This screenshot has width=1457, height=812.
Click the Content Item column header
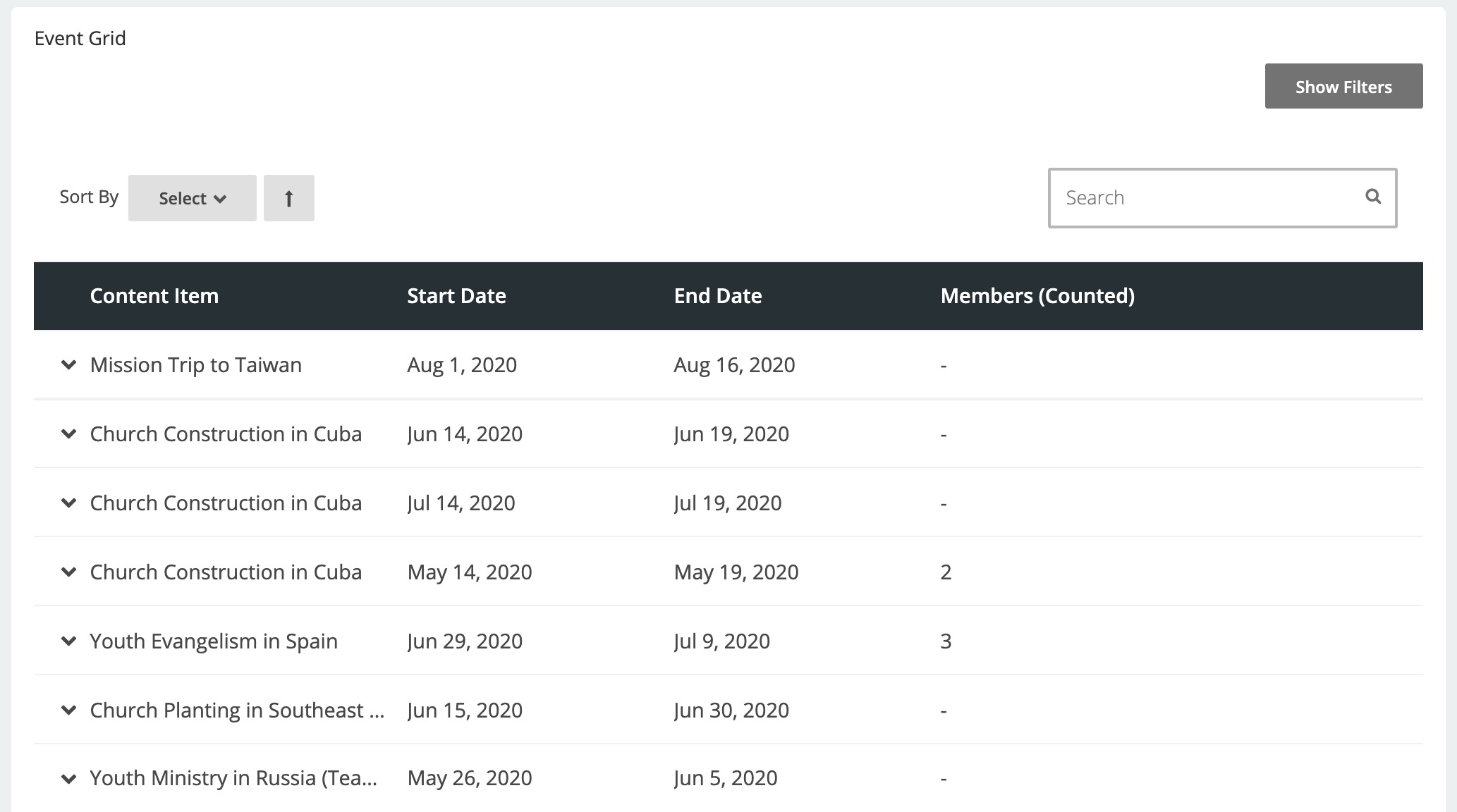point(154,295)
